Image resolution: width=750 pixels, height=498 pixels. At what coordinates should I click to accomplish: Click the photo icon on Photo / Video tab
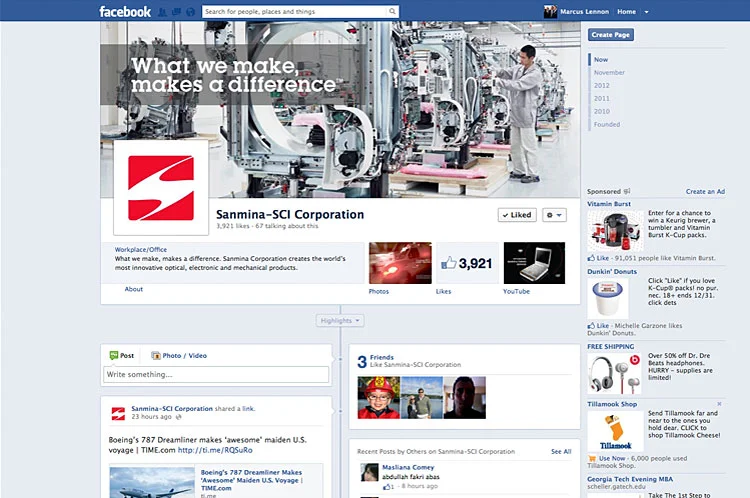tap(155, 355)
